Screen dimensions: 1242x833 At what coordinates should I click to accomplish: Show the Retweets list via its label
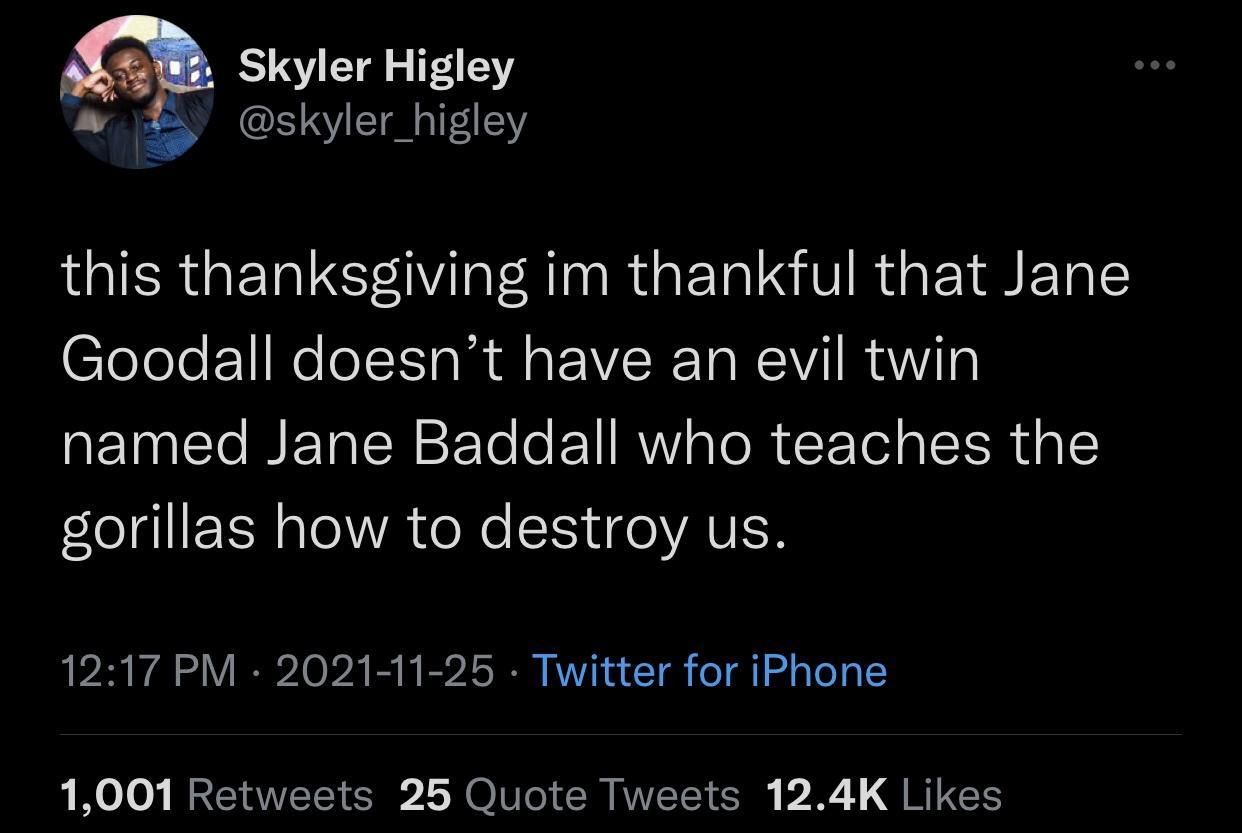click(x=280, y=796)
